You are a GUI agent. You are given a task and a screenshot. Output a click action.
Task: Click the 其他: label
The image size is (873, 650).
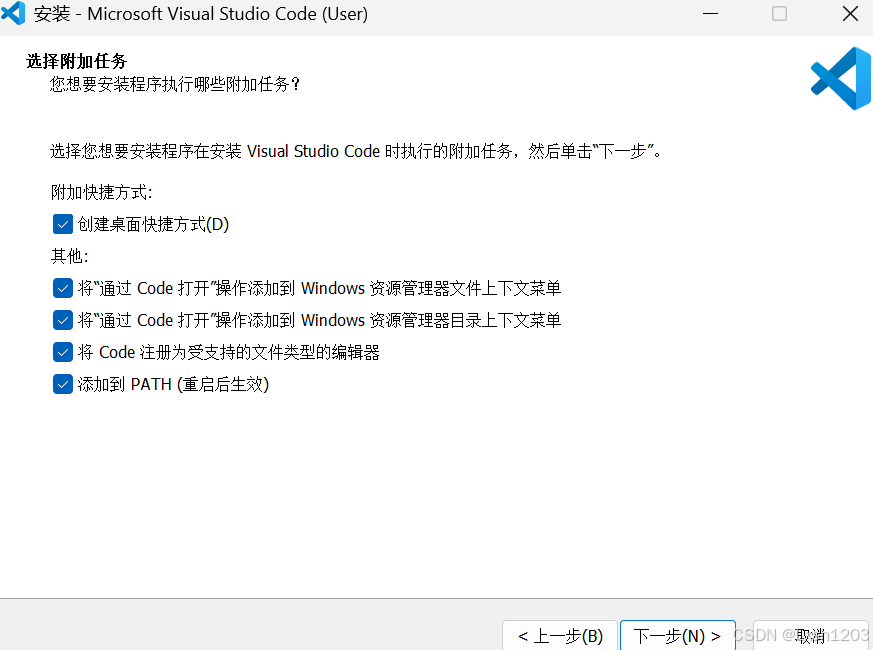70,256
